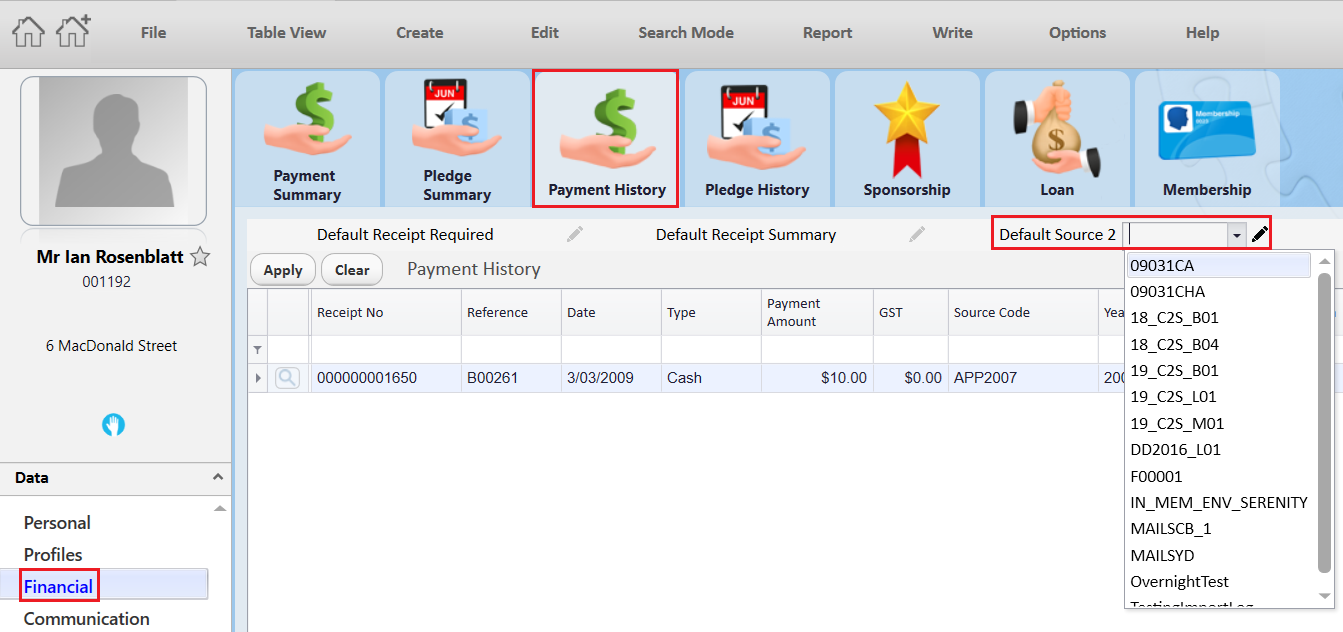This screenshot has height=632, width=1343.
Task: Click the magnifier icon on receipt 000000001650 row
Action: [x=287, y=378]
